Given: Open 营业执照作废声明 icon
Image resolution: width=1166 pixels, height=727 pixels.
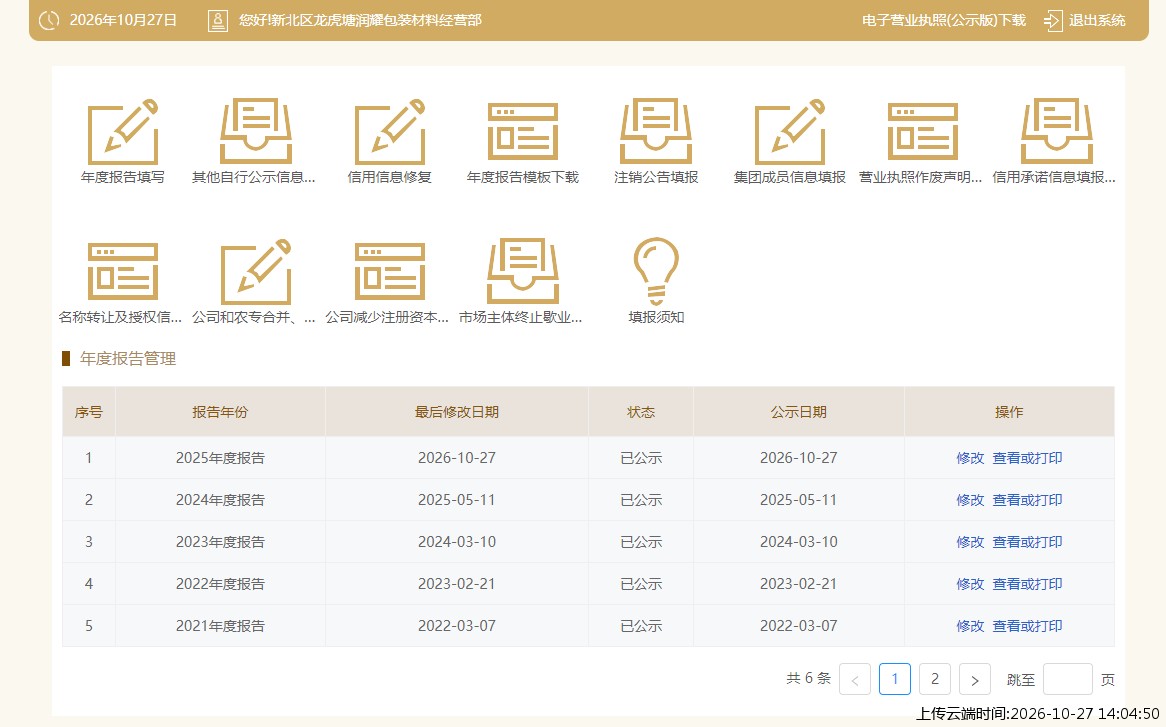Looking at the screenshot, I should pyautogui.click(x=923, y=132).
